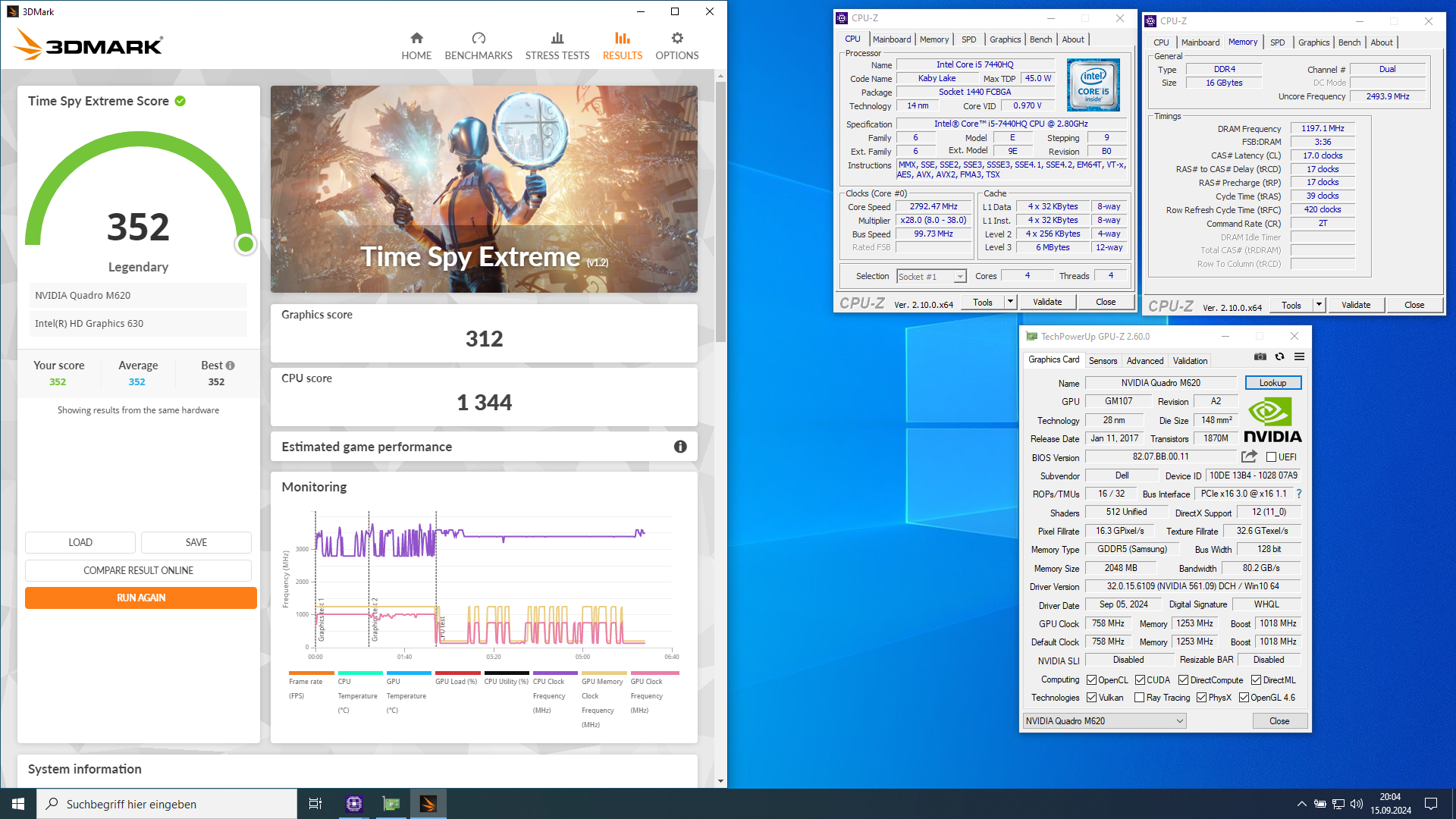Switch to Mainboard tab in left CPU-Z window
This screenshot has width=1456, height=819.
tap(892, 39)
